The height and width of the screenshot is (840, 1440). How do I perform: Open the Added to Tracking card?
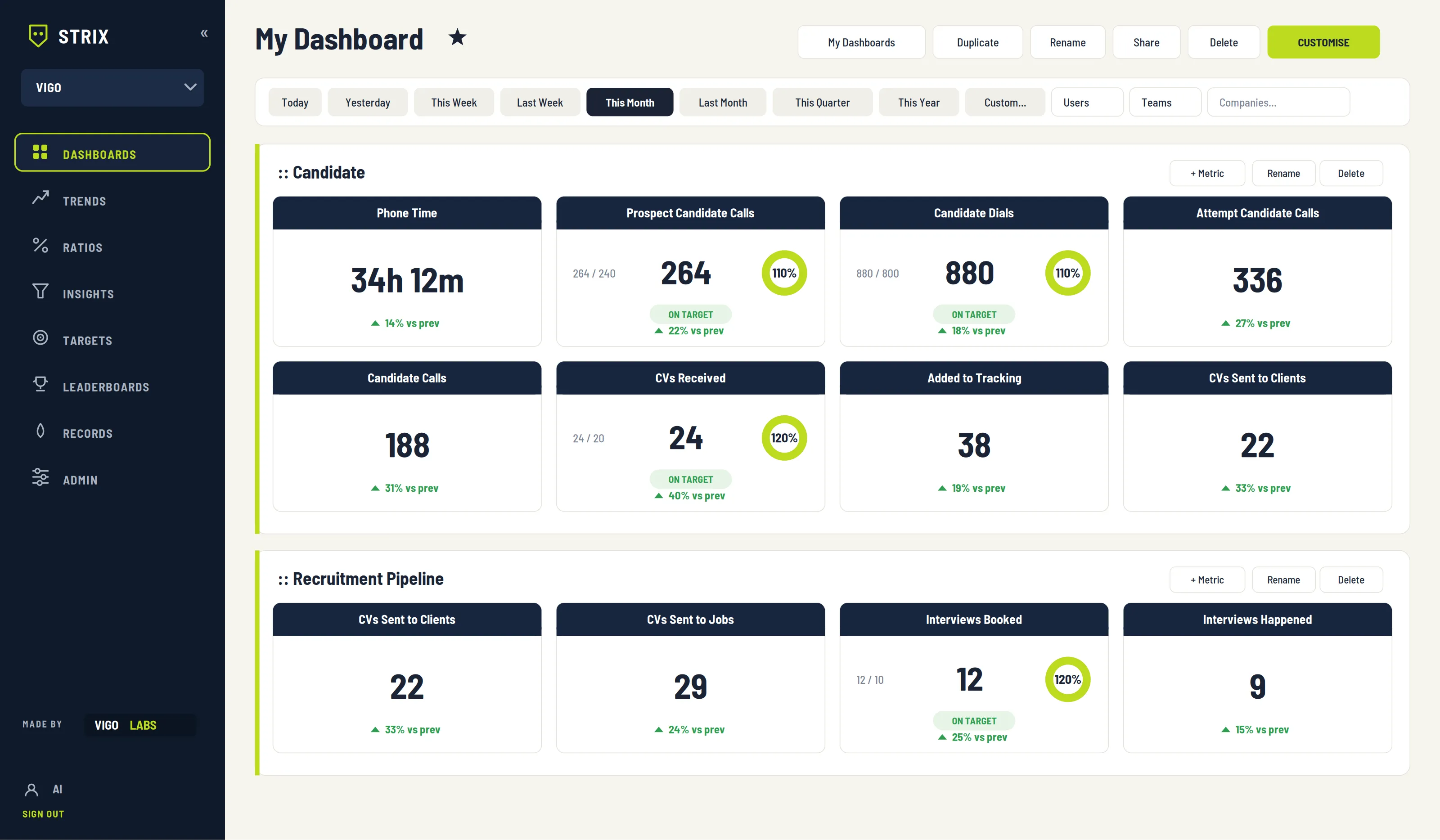(974, 436)
